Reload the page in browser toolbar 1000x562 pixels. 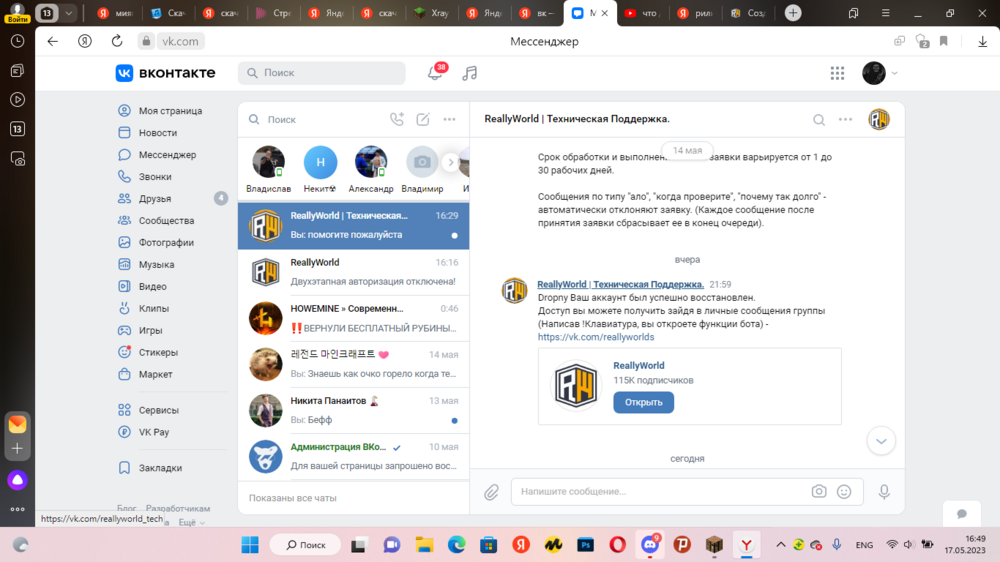point(117,41)
